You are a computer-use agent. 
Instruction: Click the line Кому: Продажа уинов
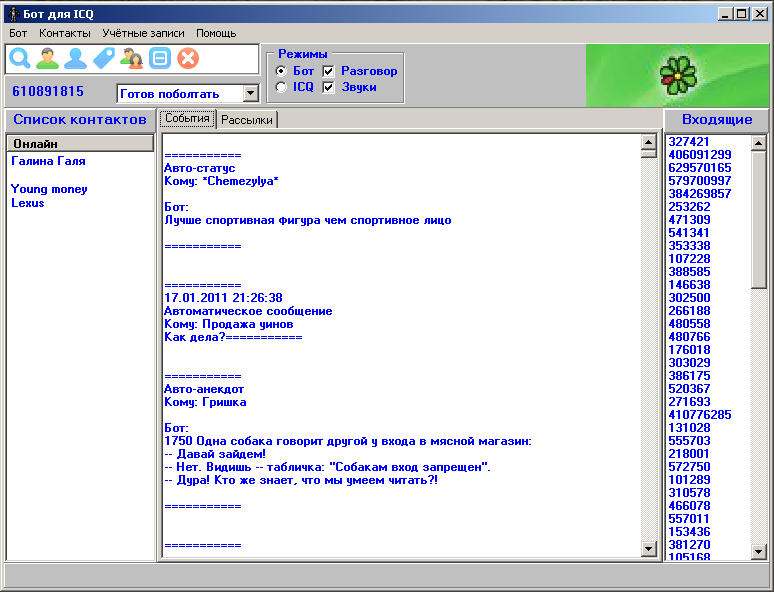(x=229, y=324)
